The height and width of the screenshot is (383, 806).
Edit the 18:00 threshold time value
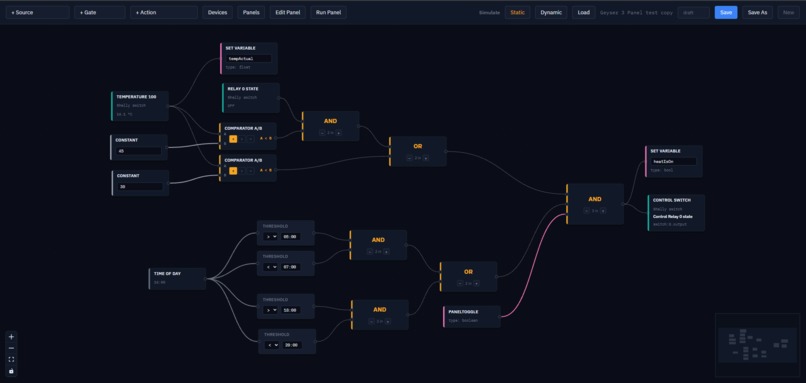pyautogui.click(x=290, y=311)
